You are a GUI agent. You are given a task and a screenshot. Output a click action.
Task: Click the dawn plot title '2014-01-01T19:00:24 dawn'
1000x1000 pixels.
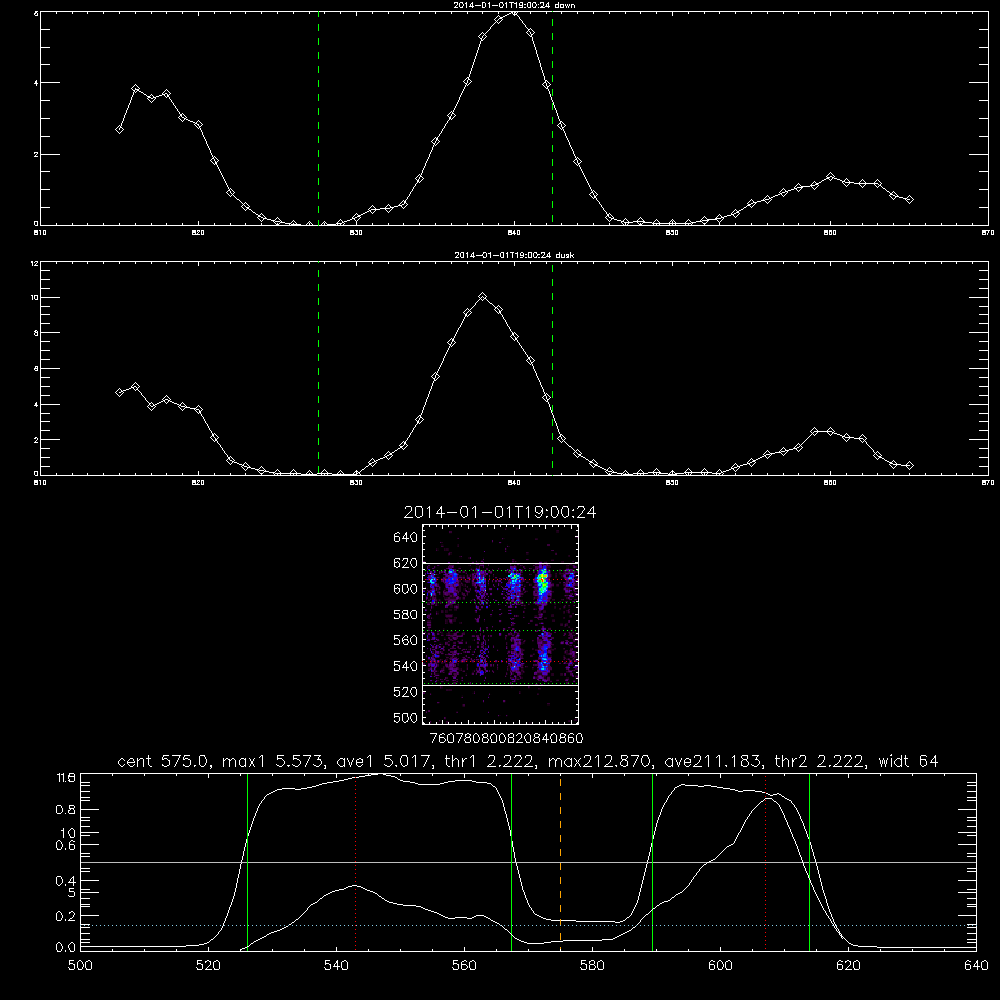pyautogui.click(x=514, y=5)
